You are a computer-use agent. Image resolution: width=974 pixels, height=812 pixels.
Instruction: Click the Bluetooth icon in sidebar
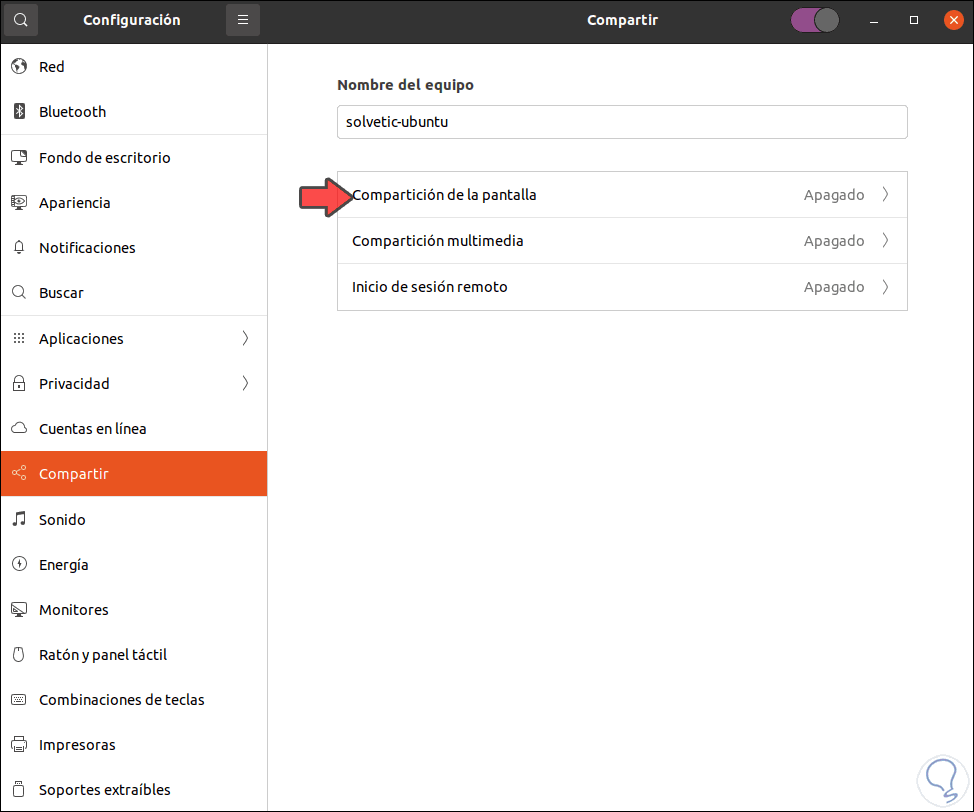click(19, 112)
